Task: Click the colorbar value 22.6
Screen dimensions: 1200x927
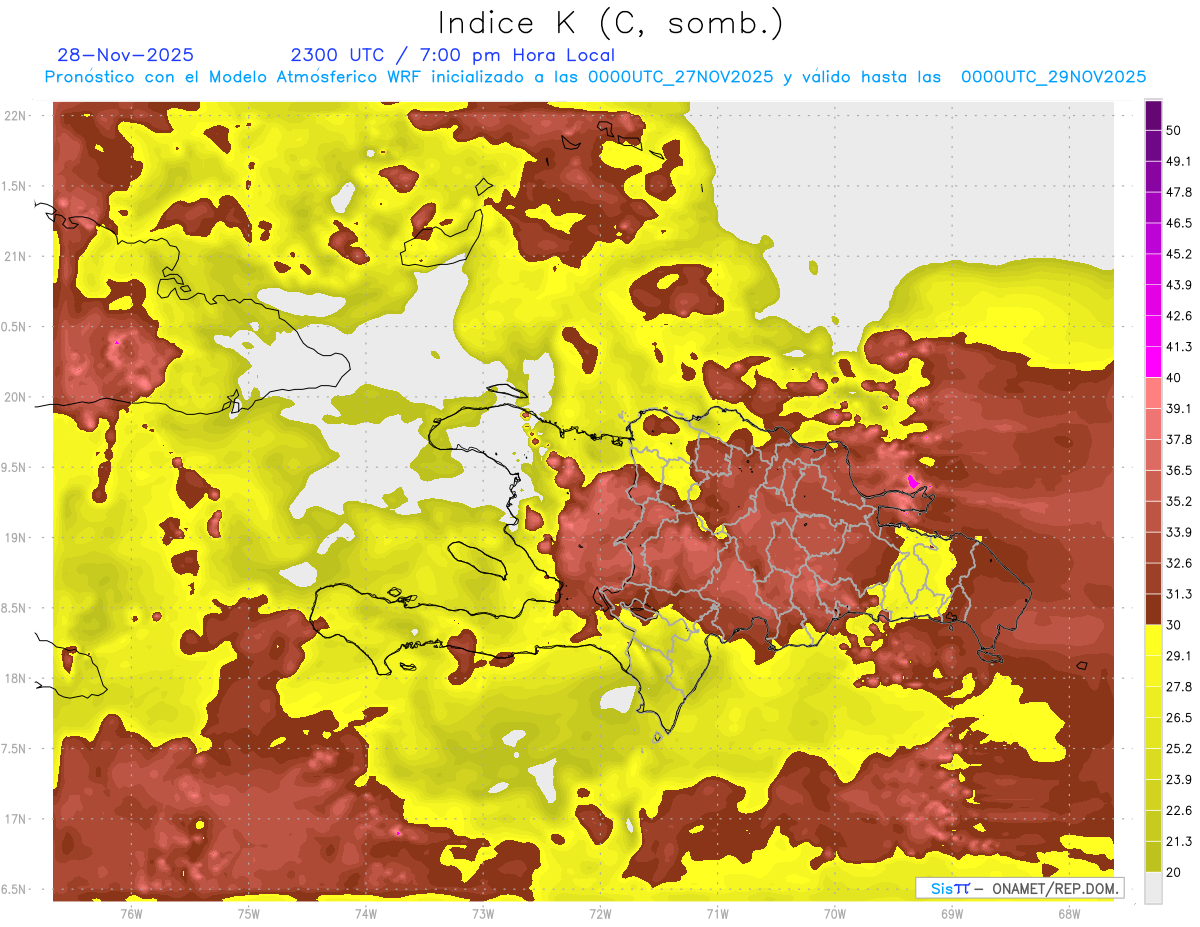Action: [1179, 811]
